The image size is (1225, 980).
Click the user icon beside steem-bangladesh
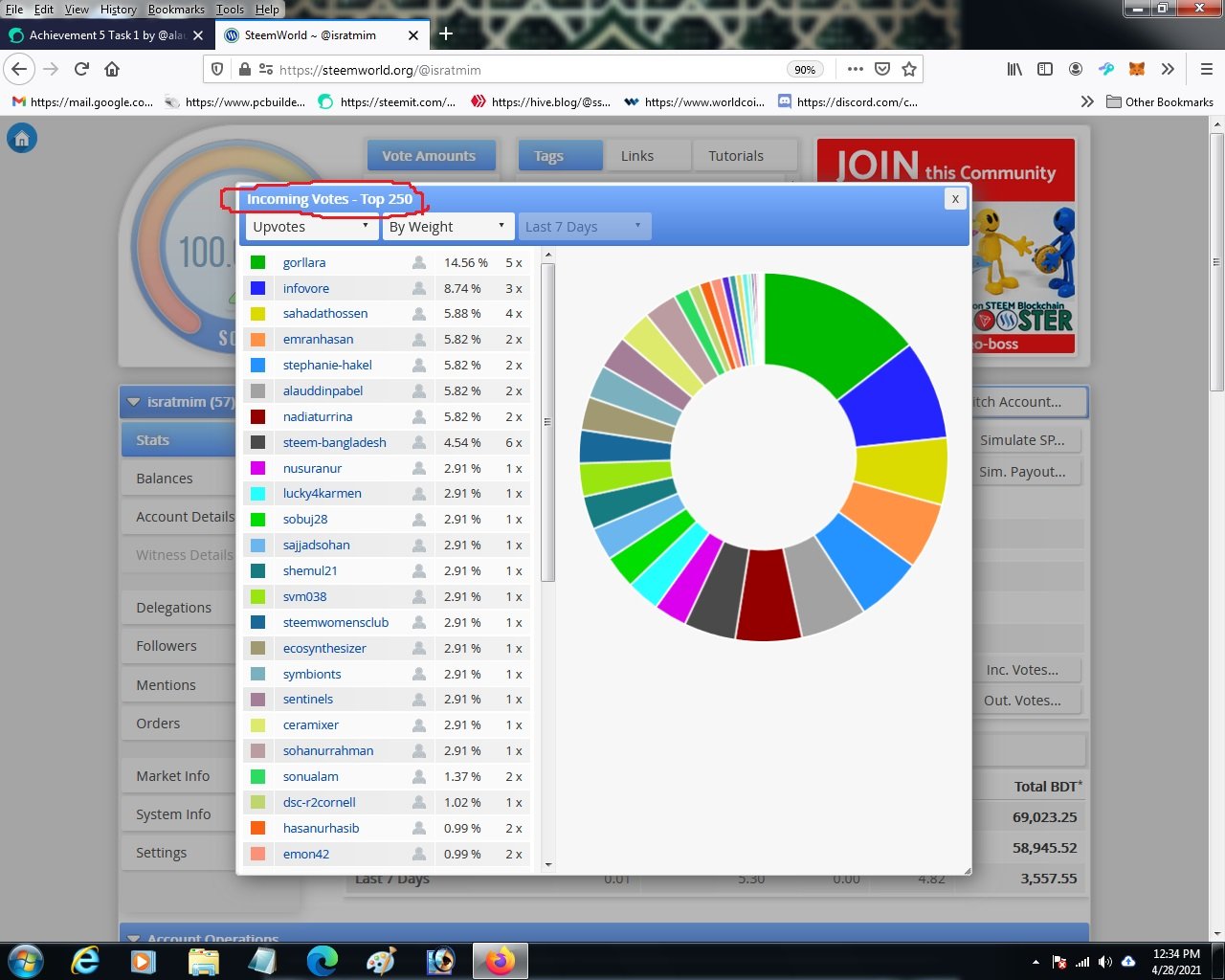pos(419,442)
